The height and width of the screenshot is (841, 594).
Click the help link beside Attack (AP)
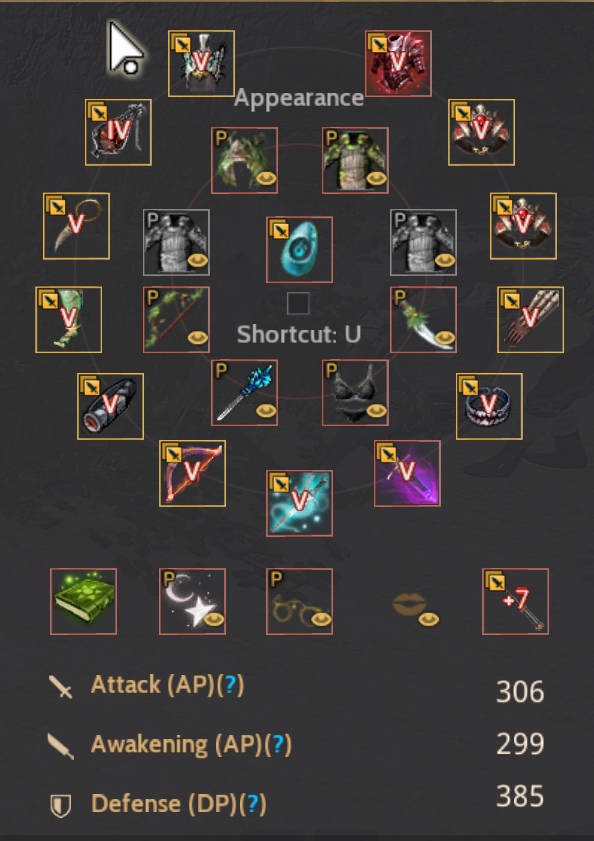point(230,684)
